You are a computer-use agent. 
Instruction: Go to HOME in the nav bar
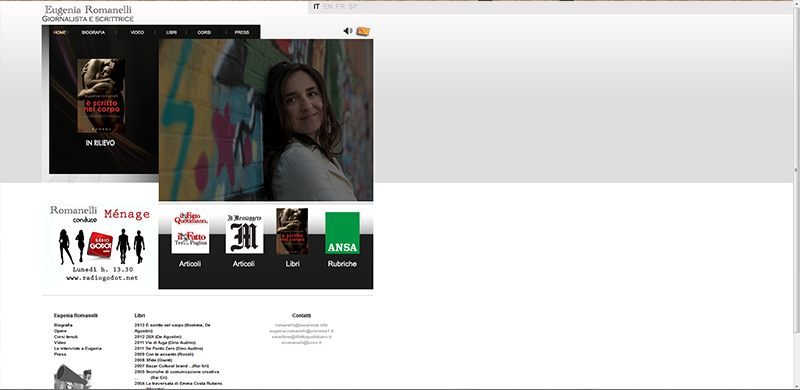coord(60,32)
